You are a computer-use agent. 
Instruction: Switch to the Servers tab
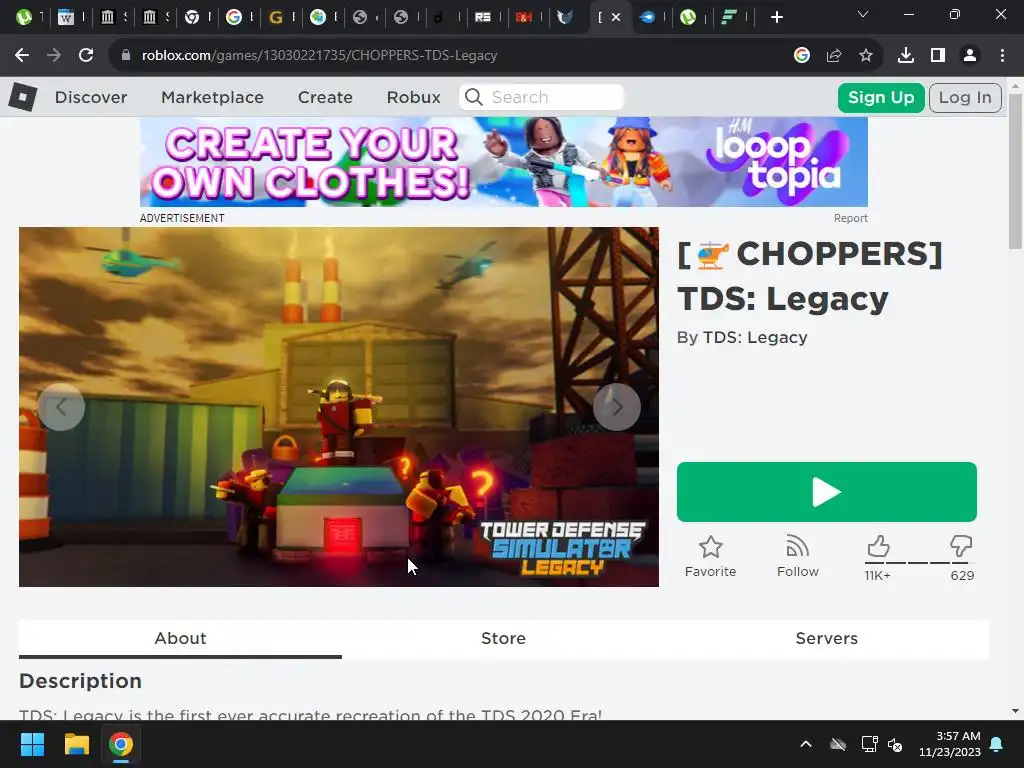827,638
